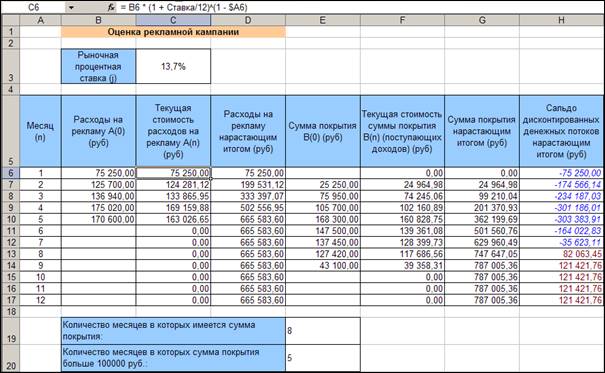Select the Месяц (n) header cell
Image resolution: width=605 pixels, height=373 pixels.
(40, 131)
